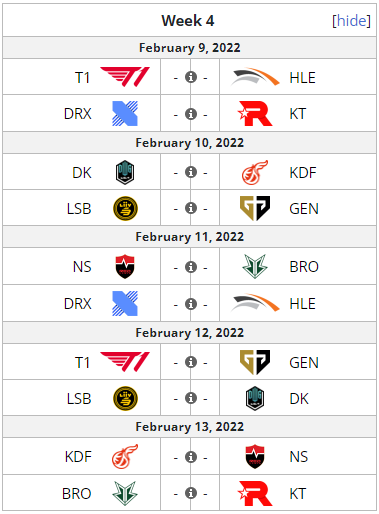Open info for T1 vs GEN match

pyautogui.click(x=191, y=362)
